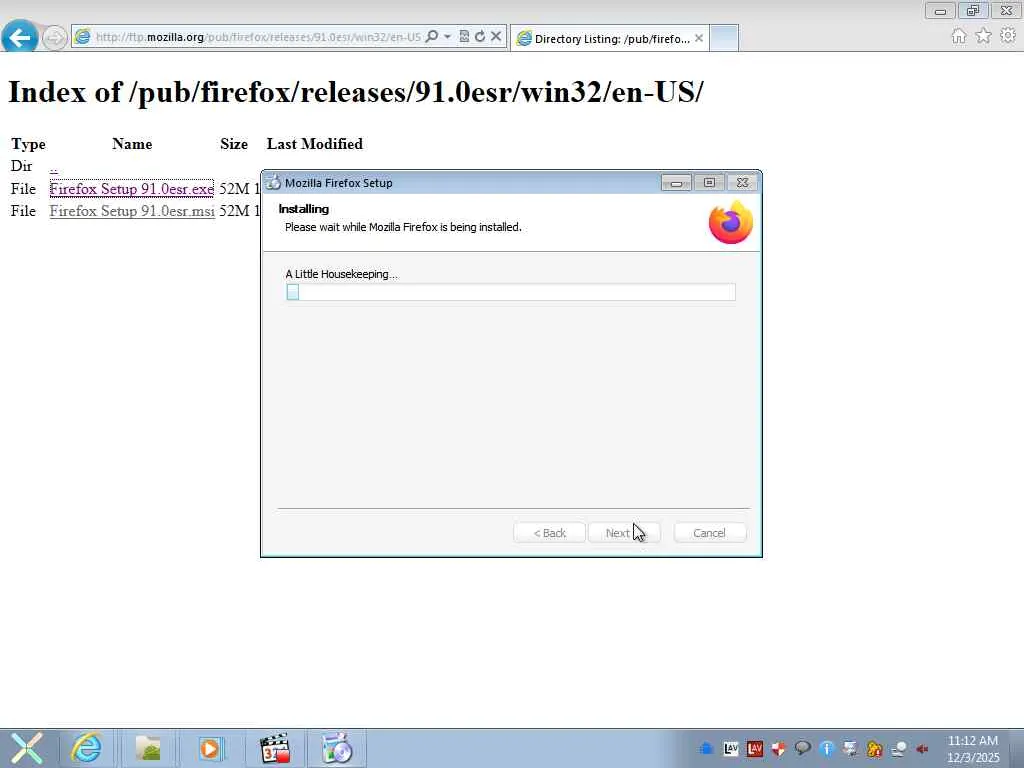Open the Tools gear icon in Internet Explorer
Viewport: 1024px width, 768px height.
point(1008,36)
